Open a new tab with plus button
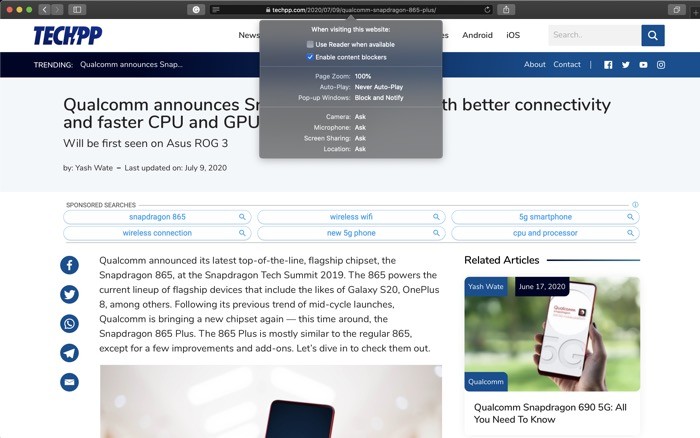700x438 pixels. click(x=695, y=13)
